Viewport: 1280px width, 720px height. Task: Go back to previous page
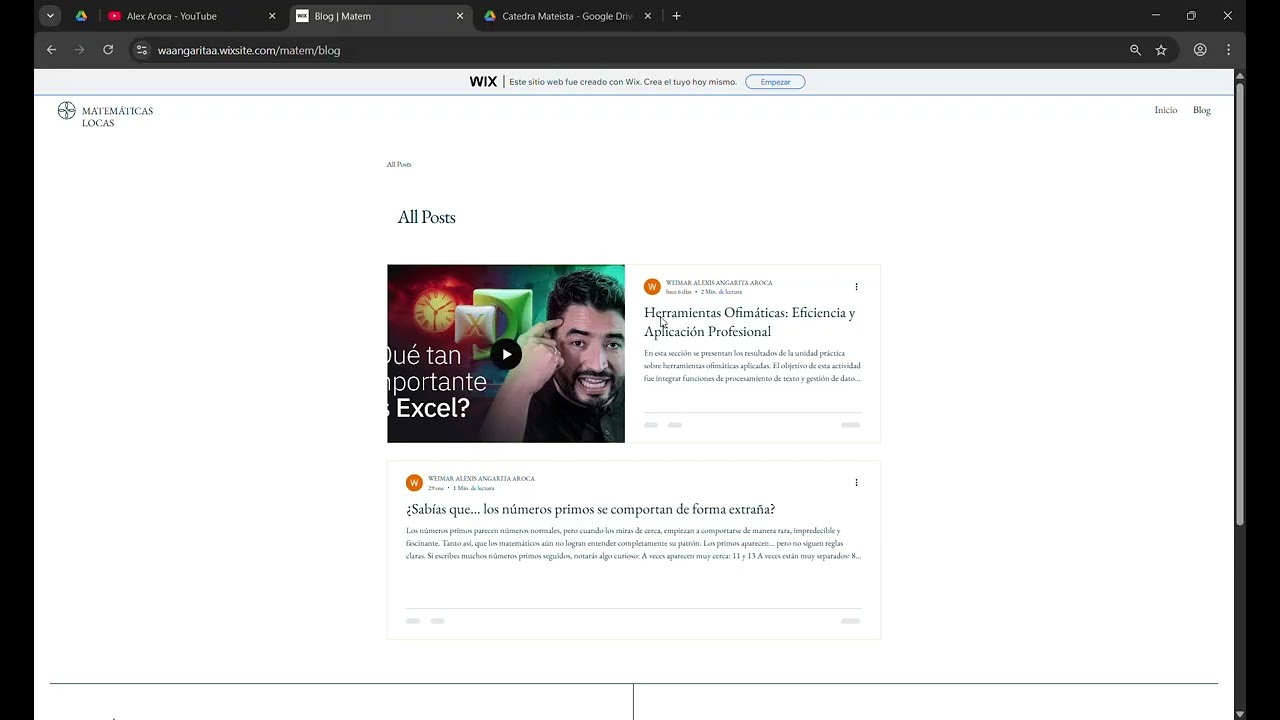(x=51, y=50)
